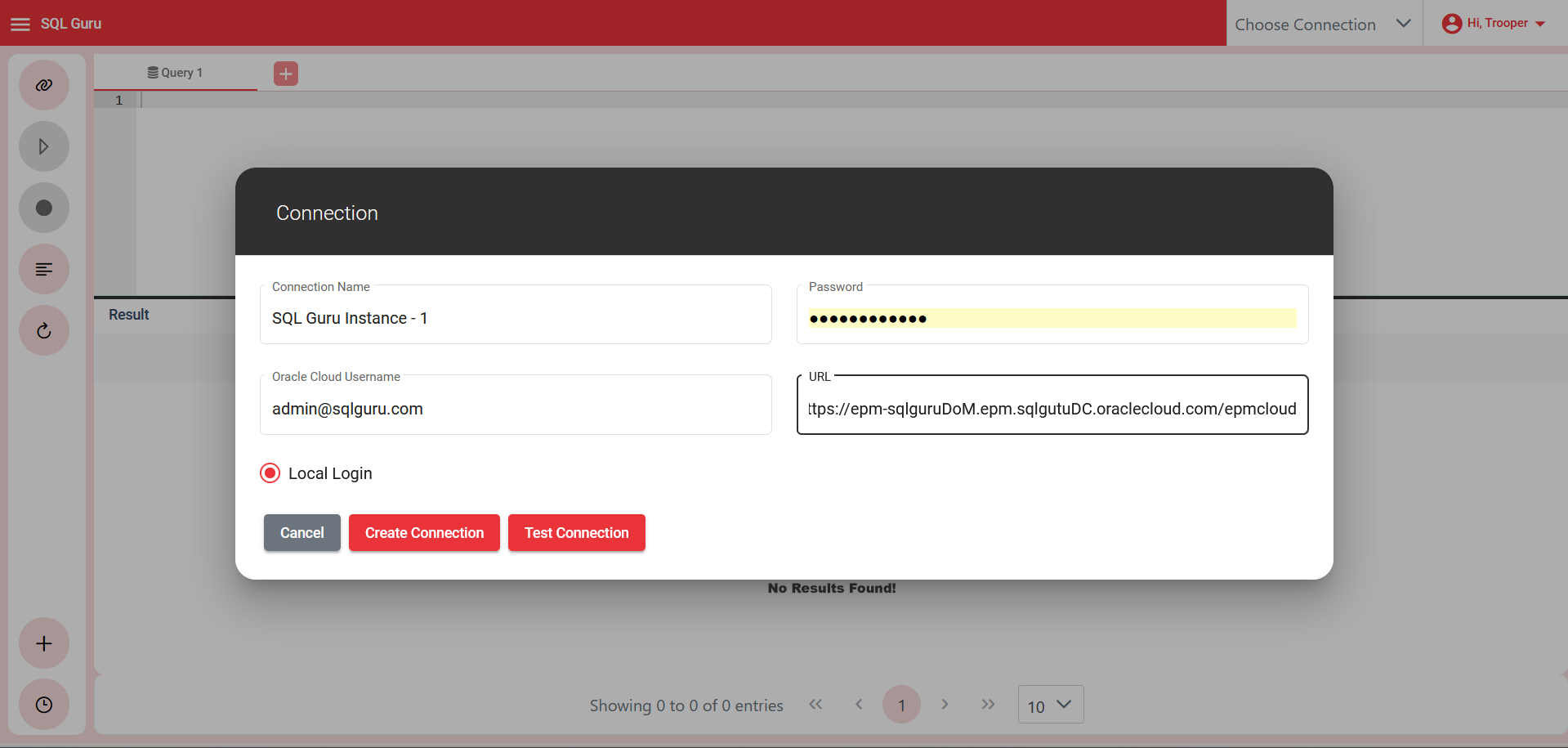This screenshot has width=1568, height=748.
Task: Click the Connection dialog title
Action: coord(327,213)
